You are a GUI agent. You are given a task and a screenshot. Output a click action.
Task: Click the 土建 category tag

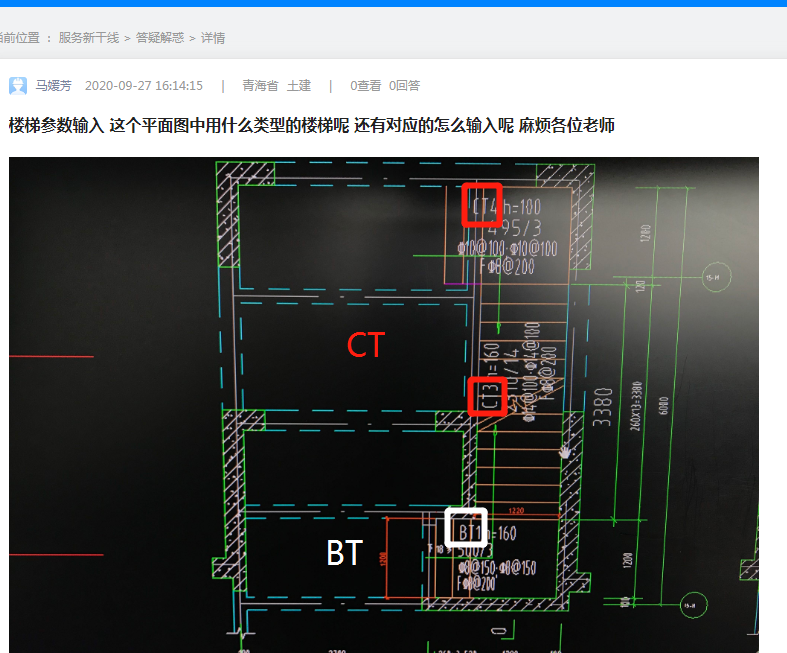coord(299,86)
